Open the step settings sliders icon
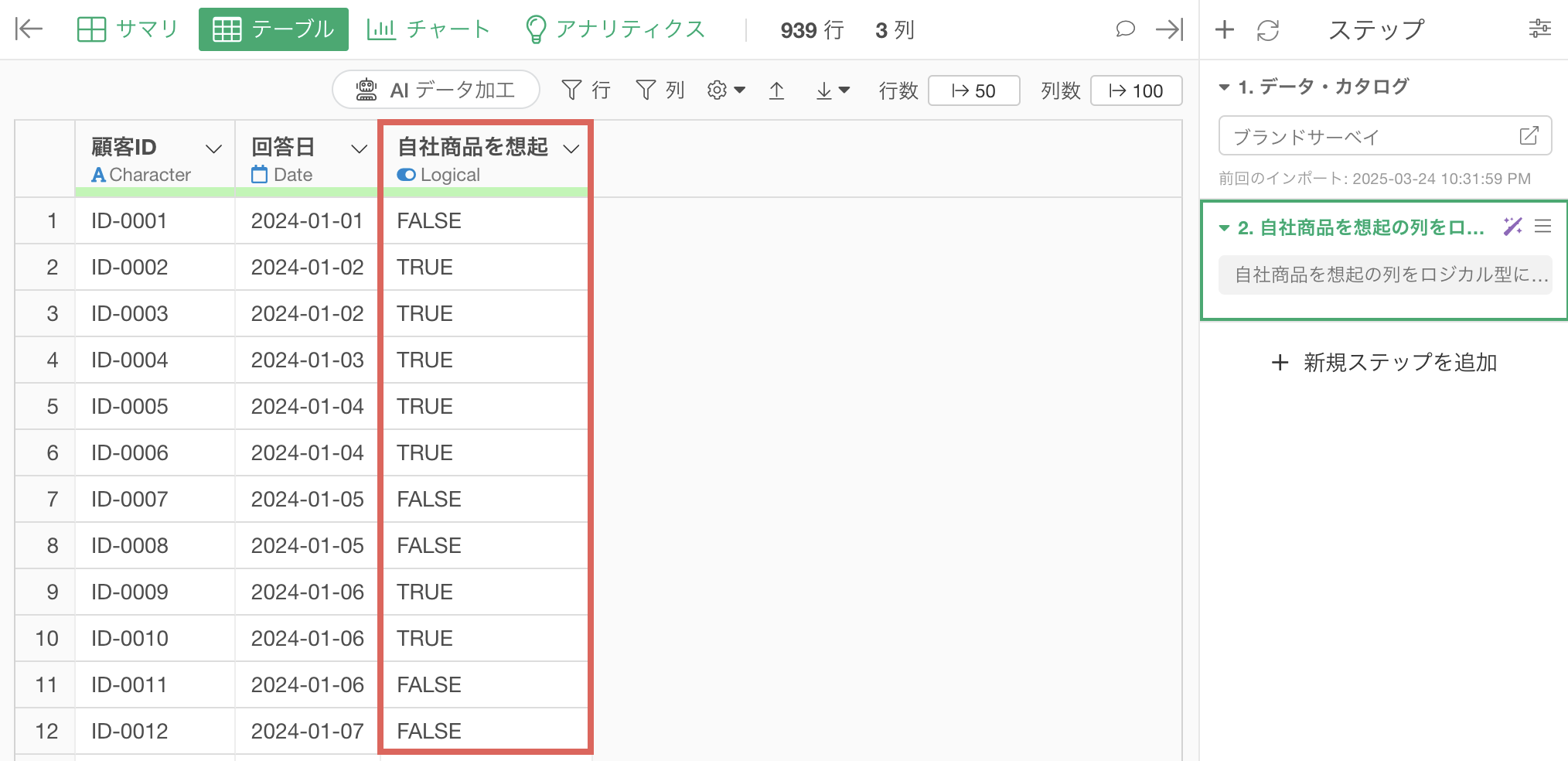This screenshot has width=1568, height=761. pyautogui.click(x=1539, y=29)
